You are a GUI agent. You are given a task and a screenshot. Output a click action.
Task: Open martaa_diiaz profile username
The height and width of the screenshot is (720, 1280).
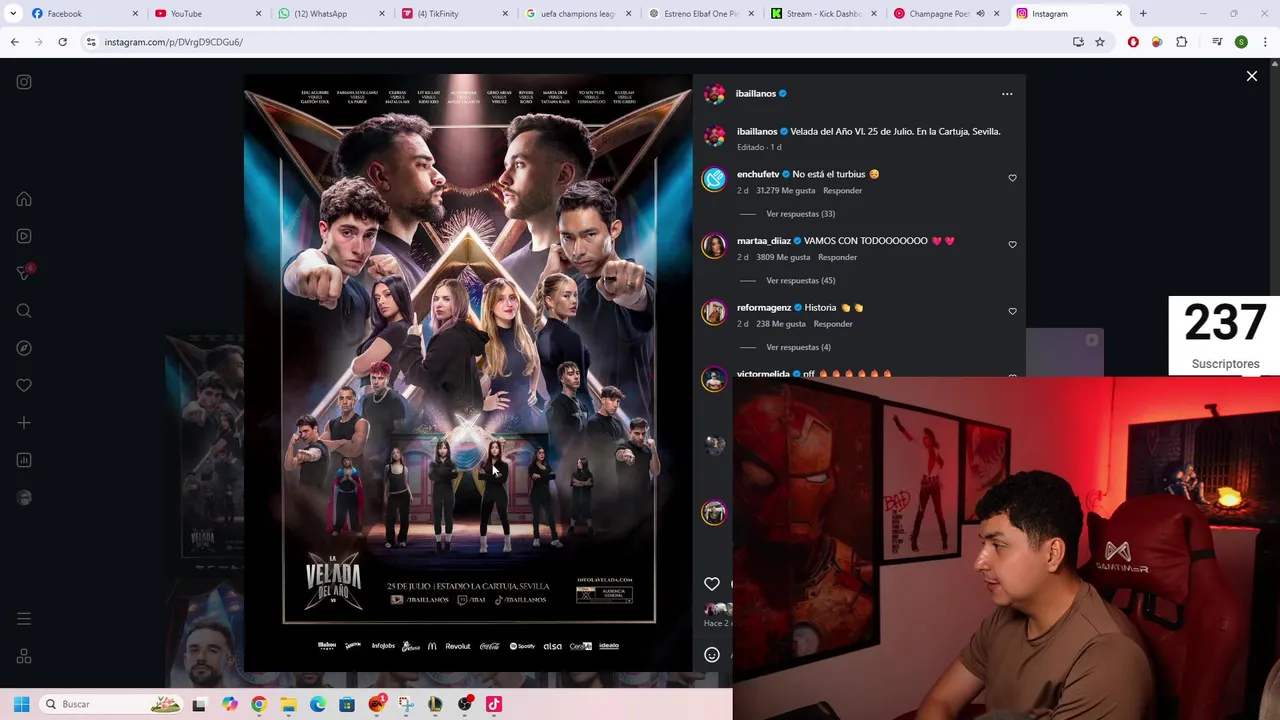click(x=764, y=241)
